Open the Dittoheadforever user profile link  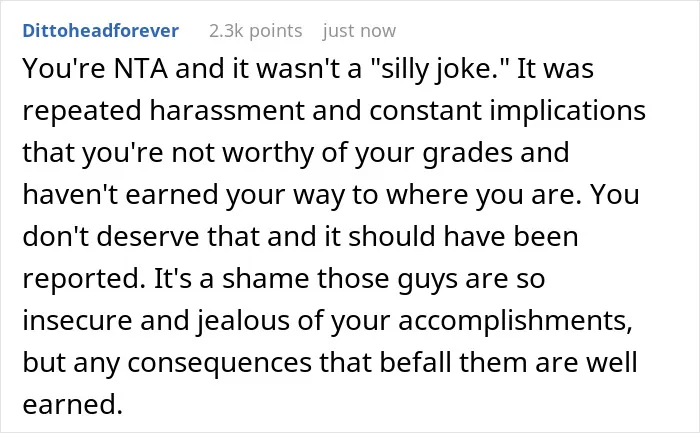click(100, 31)
